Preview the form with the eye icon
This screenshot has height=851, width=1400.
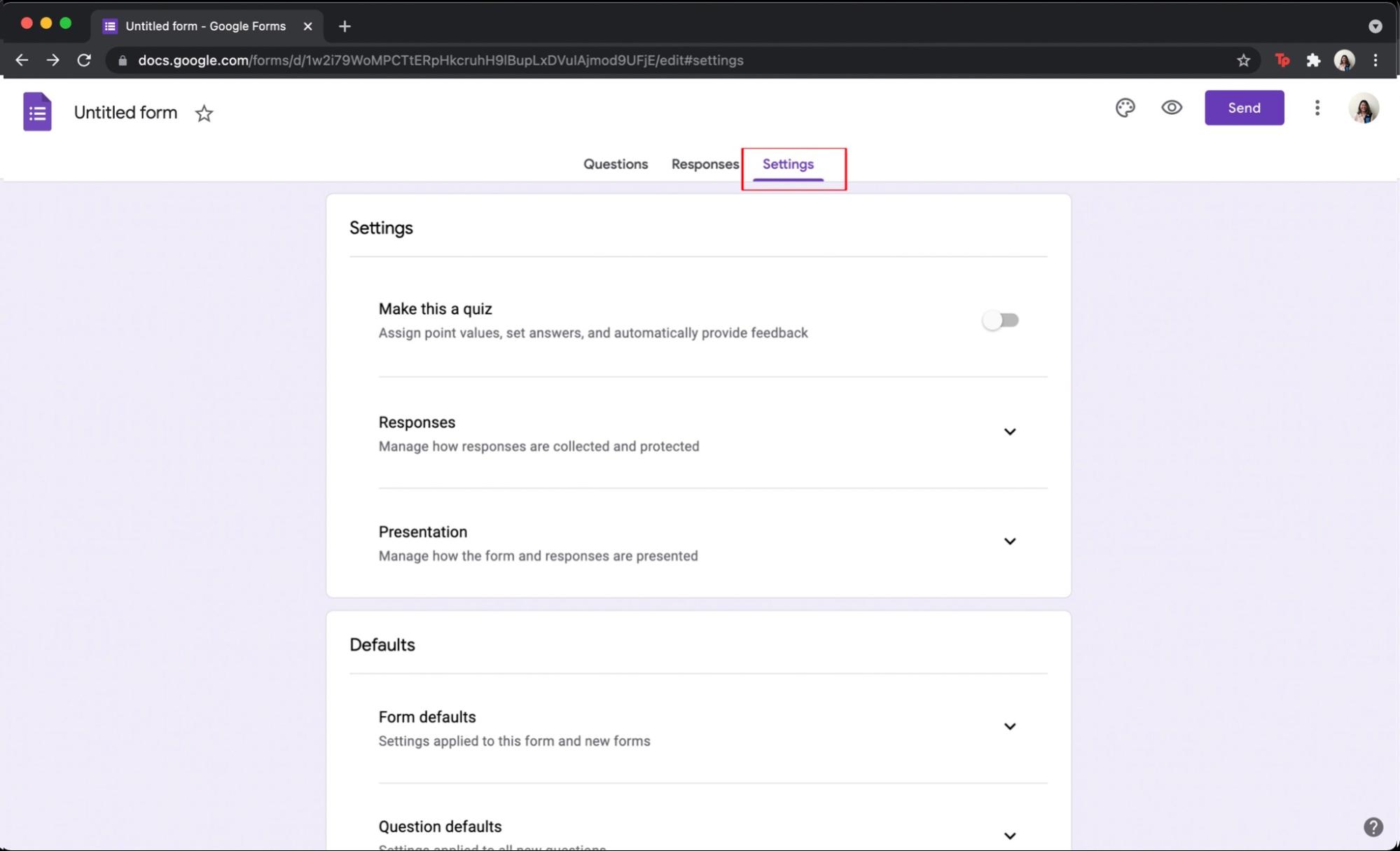pos(1171,107)
